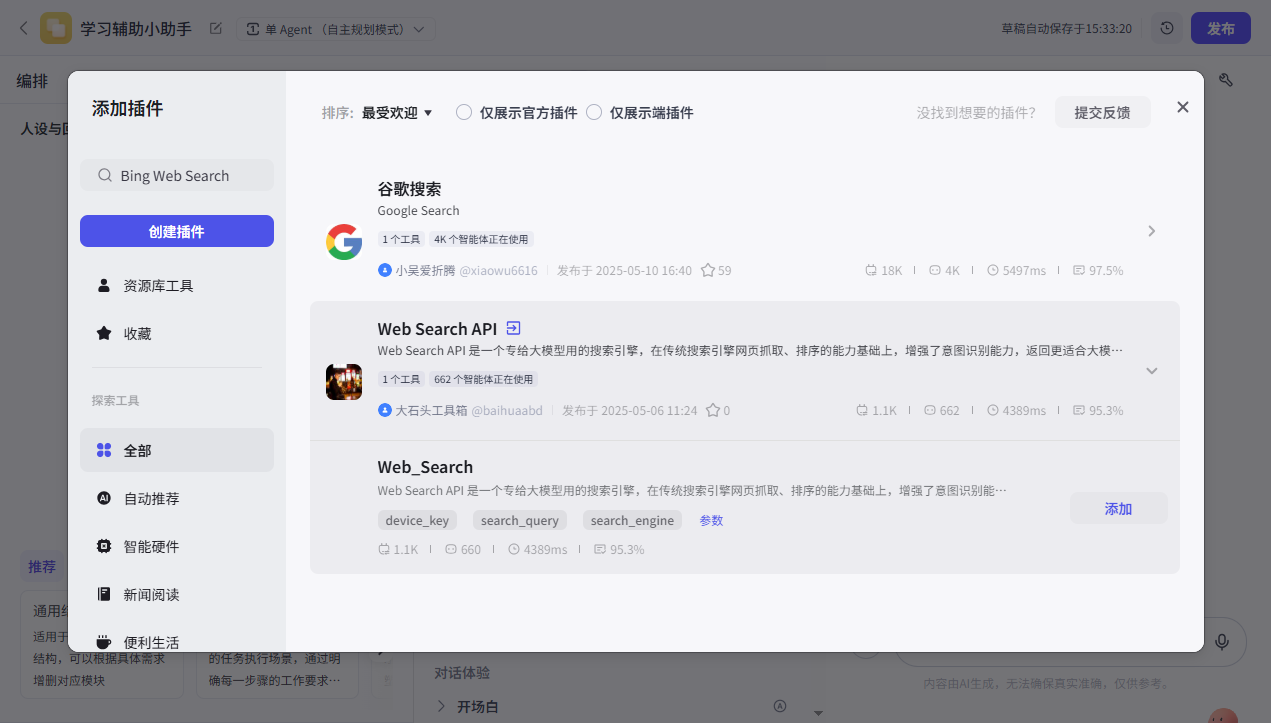Screen dimensions: 1271x723
Task: Enable the 仅展示官方插件 filter
Action: point(463,112)
